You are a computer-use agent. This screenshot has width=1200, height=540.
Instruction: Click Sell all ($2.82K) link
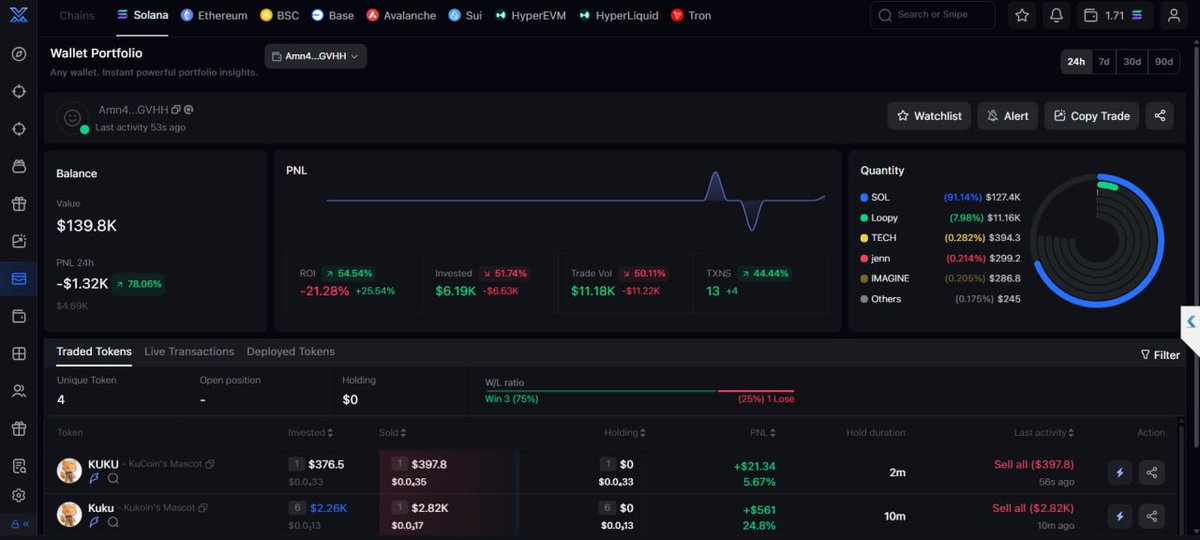pos(1033,508)
